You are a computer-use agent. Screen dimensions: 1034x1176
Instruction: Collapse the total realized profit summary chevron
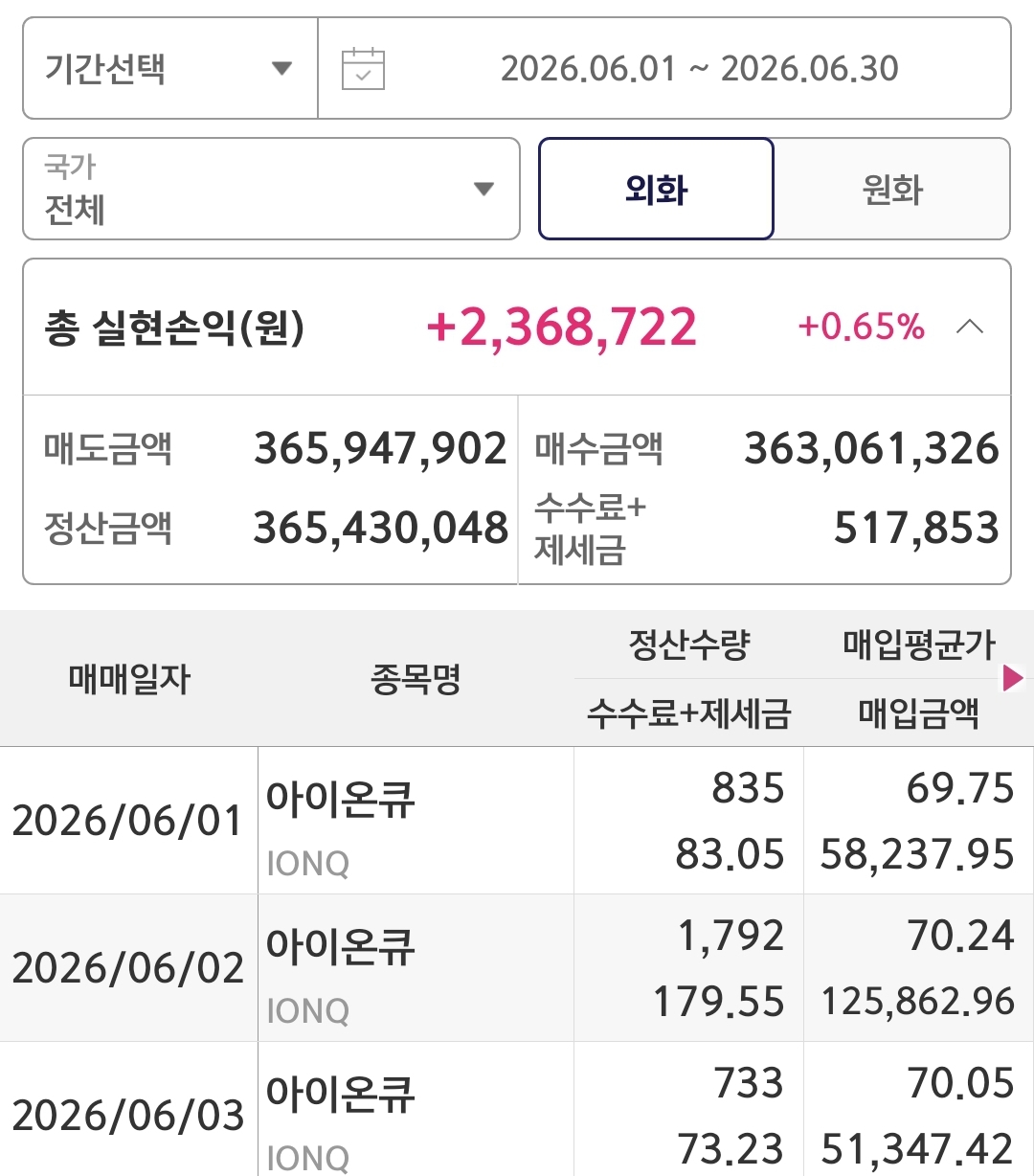(x=970, y=328)
